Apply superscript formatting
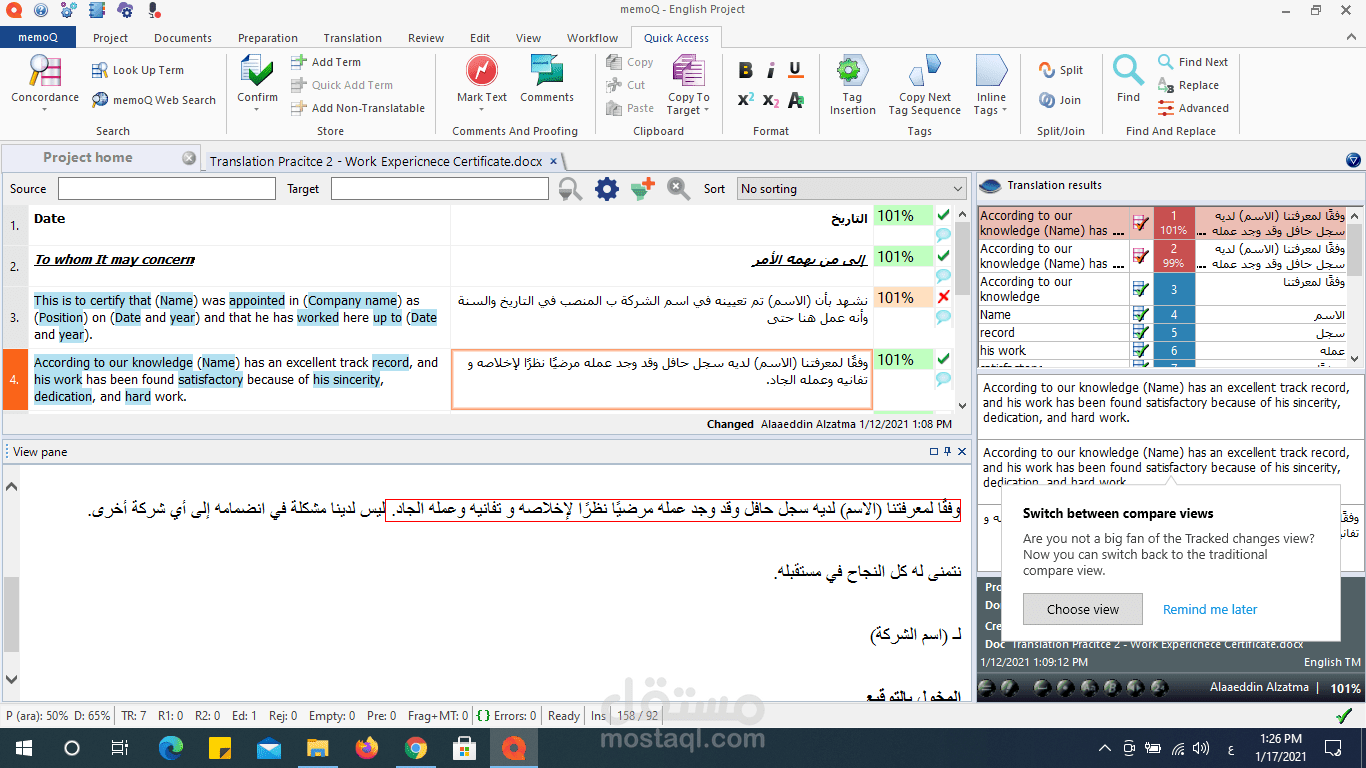Image resolution: width=1366 pixels, height=768 pixels. click(x=745, y=100)
